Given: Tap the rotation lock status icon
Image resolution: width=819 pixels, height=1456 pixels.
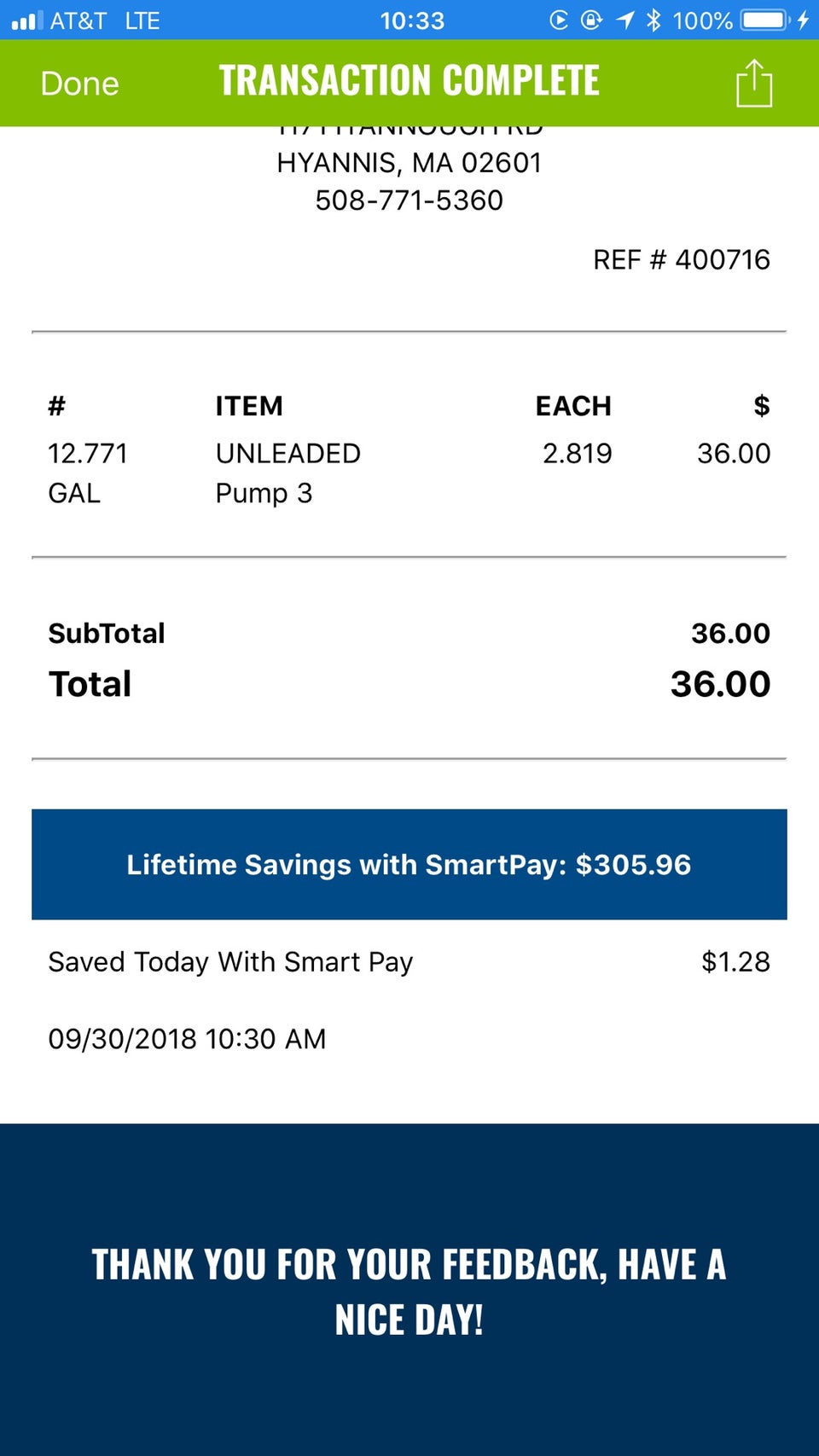Looking at the screenshot, I should (591, 20).
